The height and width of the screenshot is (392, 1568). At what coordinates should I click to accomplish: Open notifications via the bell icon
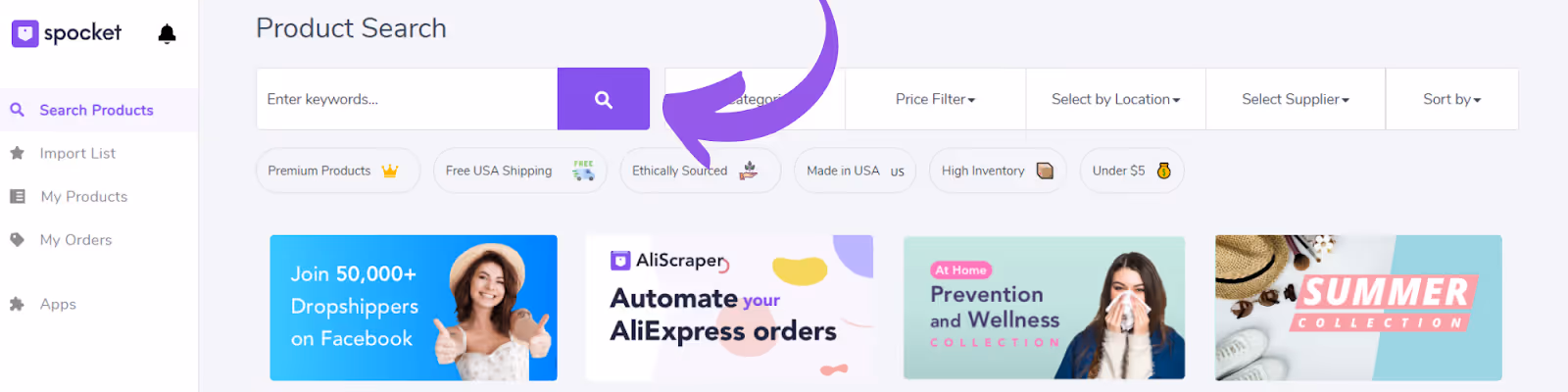click(x=167, y=34)
